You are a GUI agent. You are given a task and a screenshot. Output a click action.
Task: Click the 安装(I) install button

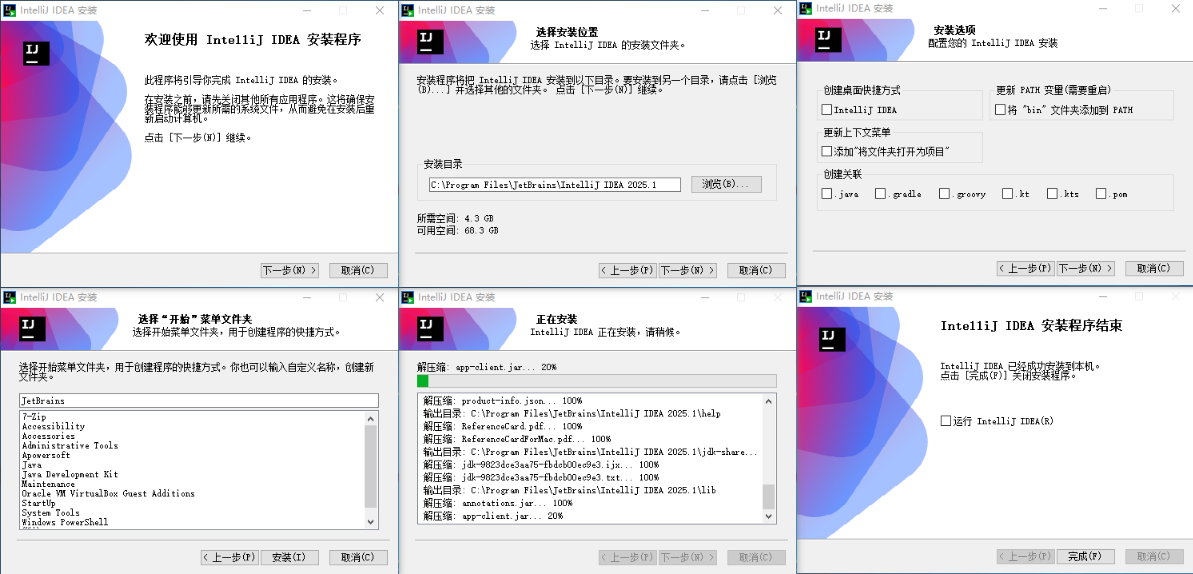click(290, 557)
